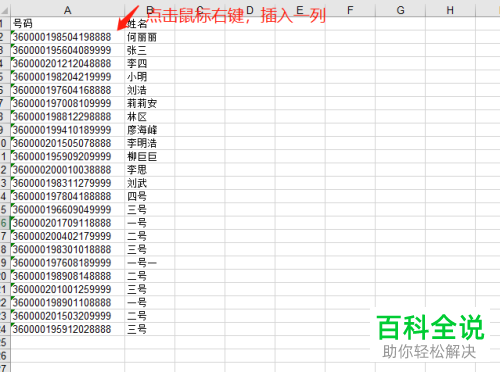
Task: Click 一号 beside 360000201709118888
Action: point(150,223)
